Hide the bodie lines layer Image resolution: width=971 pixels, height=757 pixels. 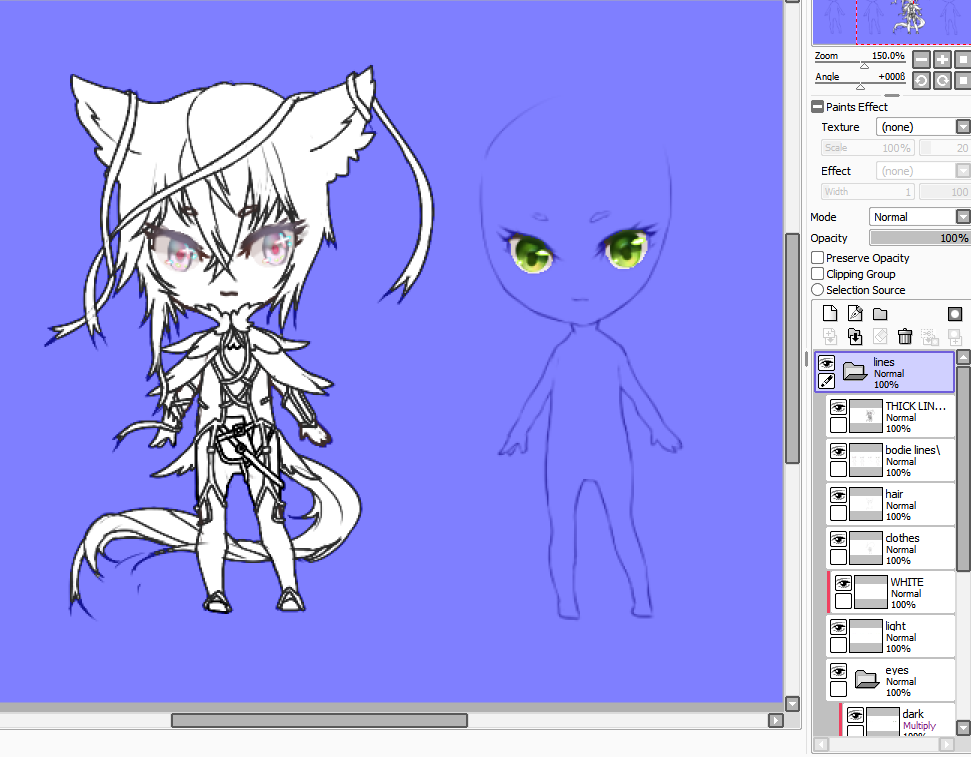[838, 451]
